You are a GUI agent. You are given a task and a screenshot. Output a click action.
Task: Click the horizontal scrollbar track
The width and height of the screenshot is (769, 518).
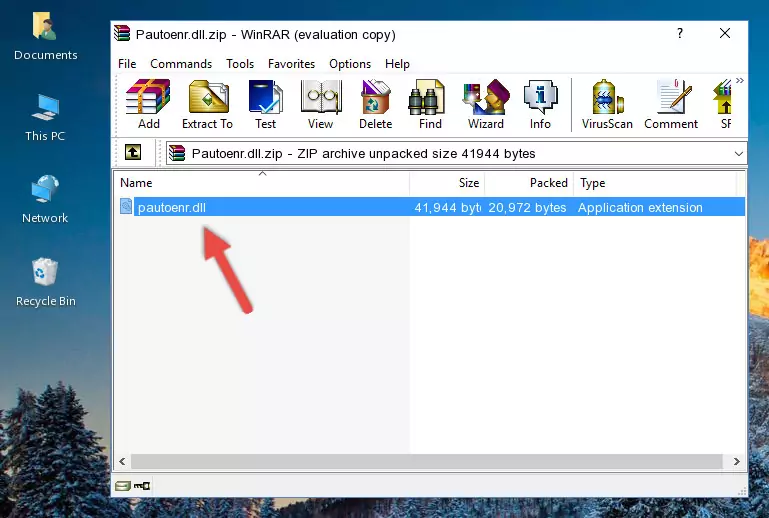coord(426,461)
